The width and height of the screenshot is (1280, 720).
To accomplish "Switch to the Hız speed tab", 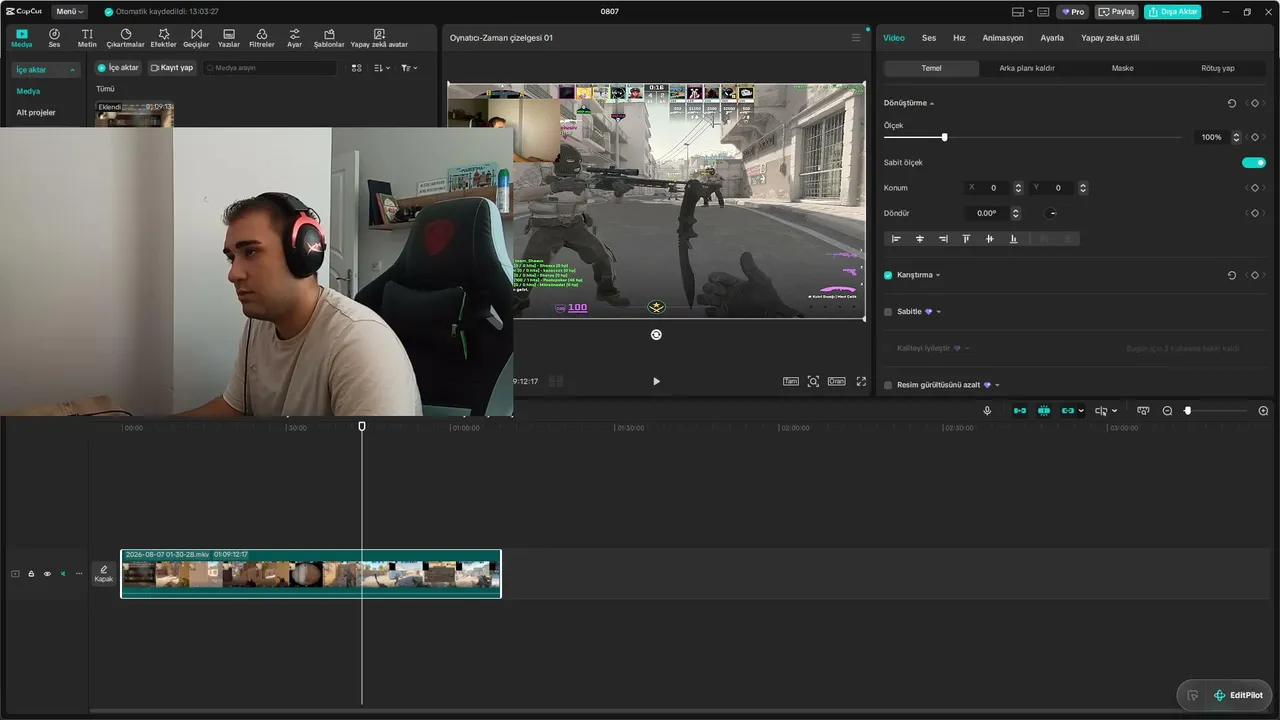I will [959, 38].
